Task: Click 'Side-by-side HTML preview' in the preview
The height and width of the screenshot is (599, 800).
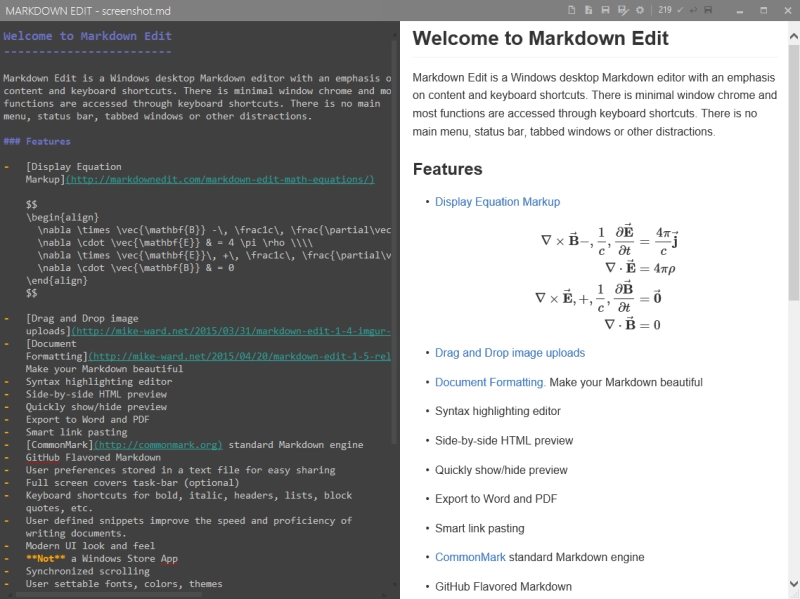Action: pyautogui.click(x=504, y=441)
